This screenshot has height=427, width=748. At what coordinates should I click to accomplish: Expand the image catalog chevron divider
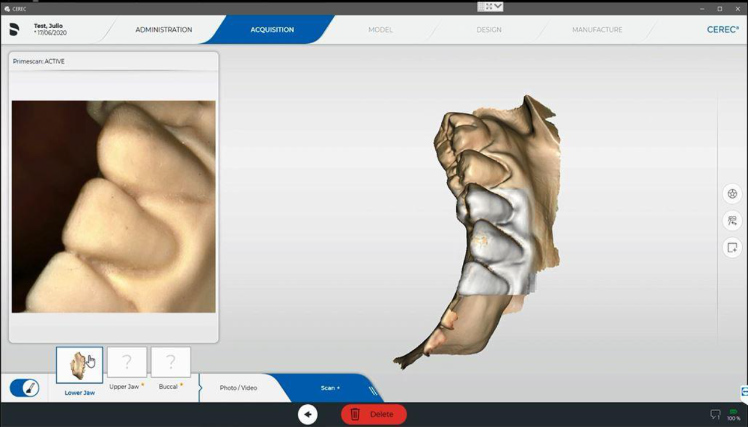pos(200,387)
